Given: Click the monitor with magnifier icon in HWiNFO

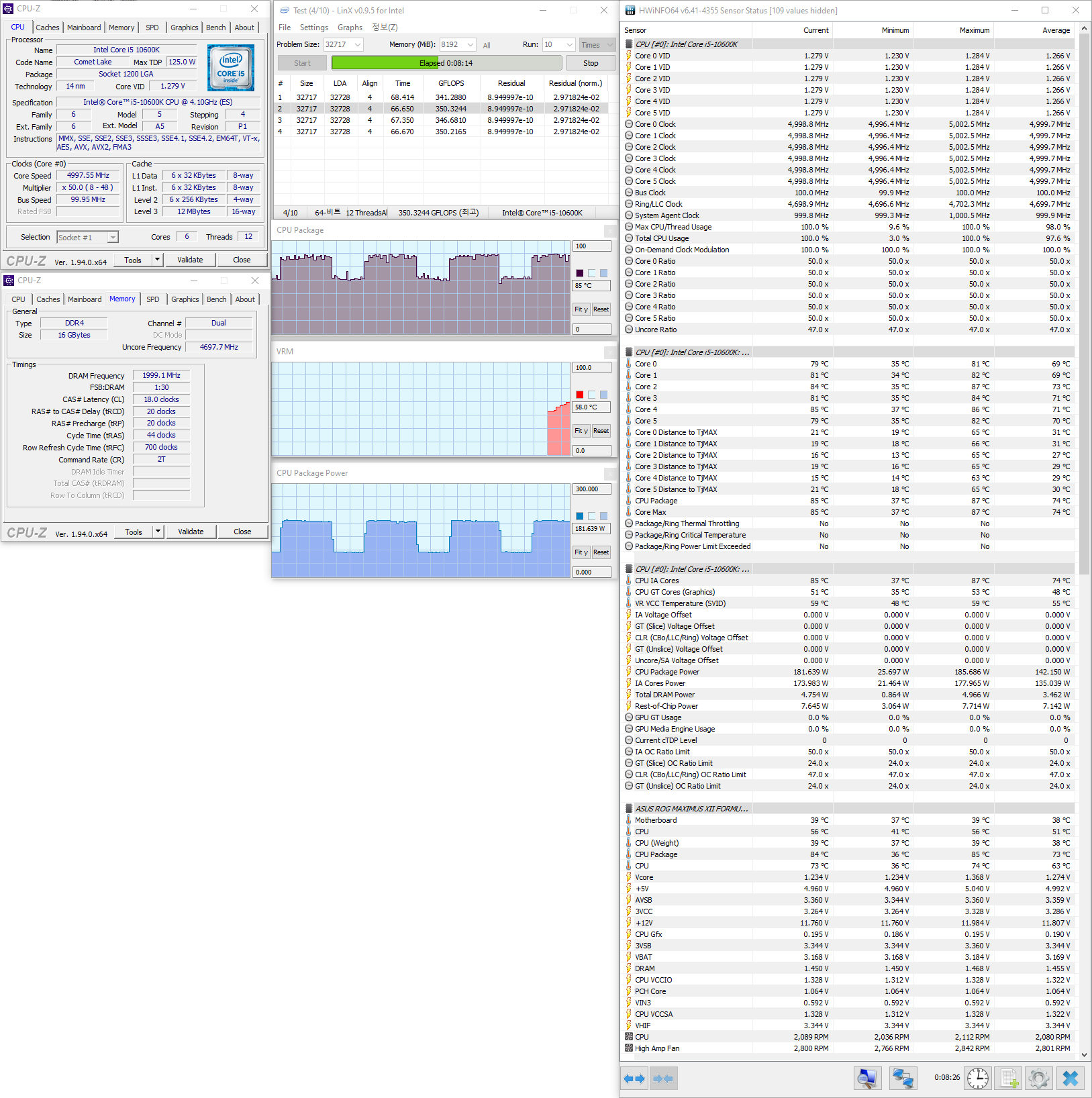Looking at the screenshot, I should tap(867, 1079).
